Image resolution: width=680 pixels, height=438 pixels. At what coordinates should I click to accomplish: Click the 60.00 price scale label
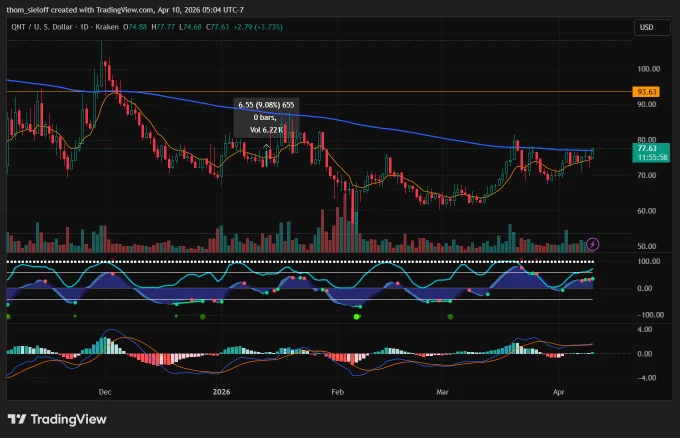(x=647, y=211)
